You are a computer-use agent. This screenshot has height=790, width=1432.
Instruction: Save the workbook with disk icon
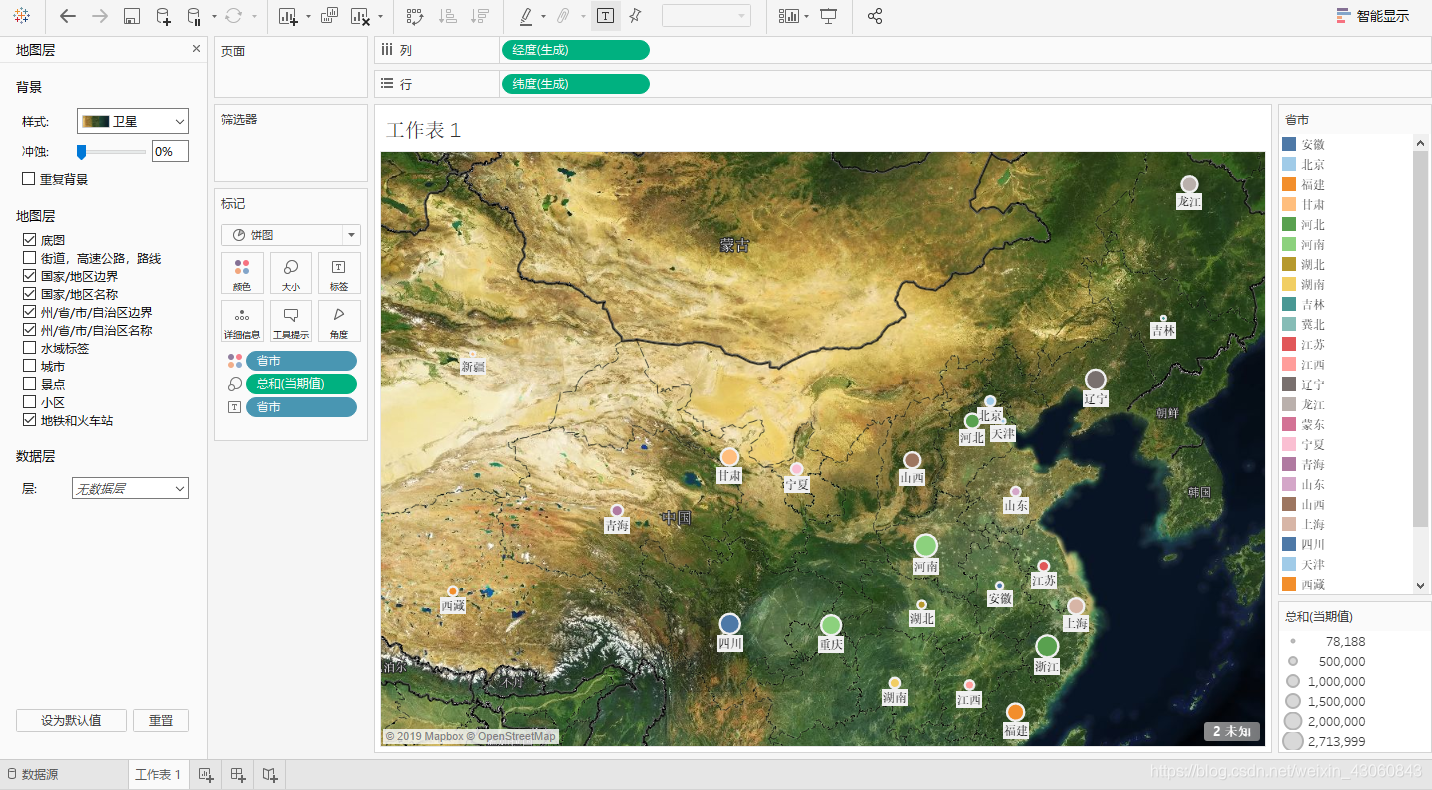coord(132,16)
